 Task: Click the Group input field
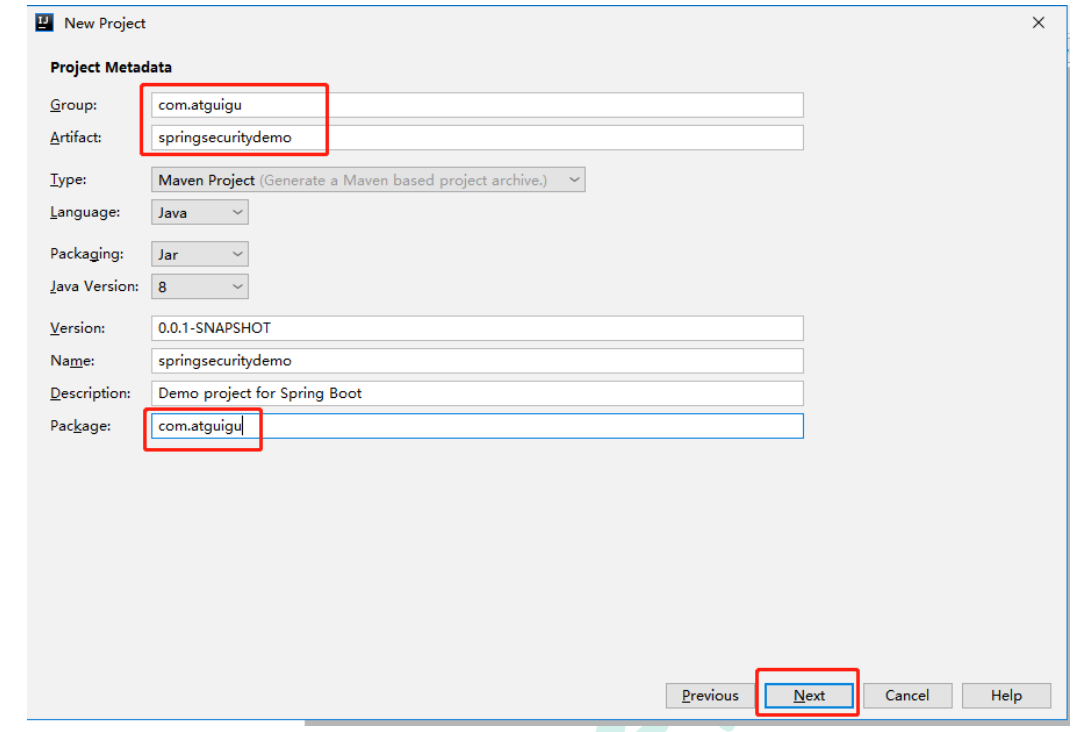click(477, 105)
